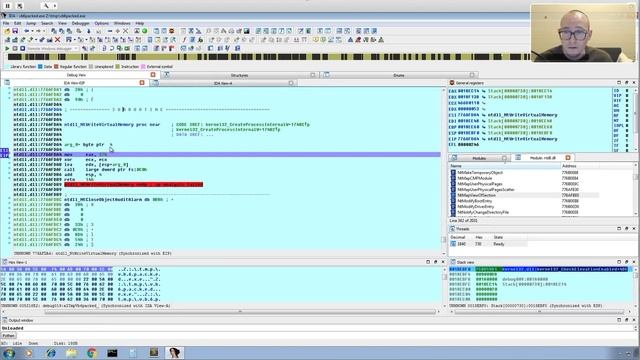
Task: Click the General registers panel icon
Action: pos(452,83)
